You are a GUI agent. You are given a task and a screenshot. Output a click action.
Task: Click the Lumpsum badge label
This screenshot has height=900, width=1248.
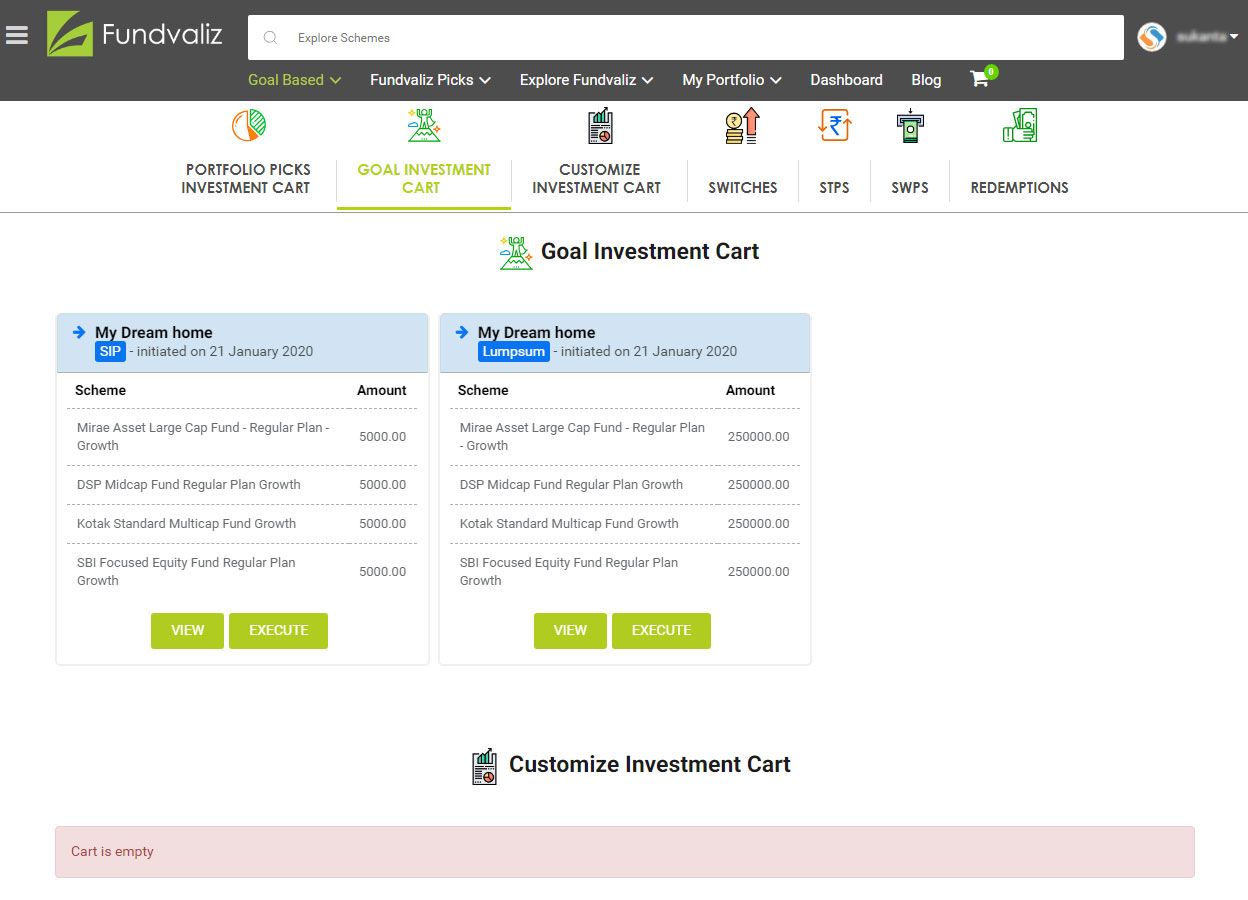coord(514,351)
